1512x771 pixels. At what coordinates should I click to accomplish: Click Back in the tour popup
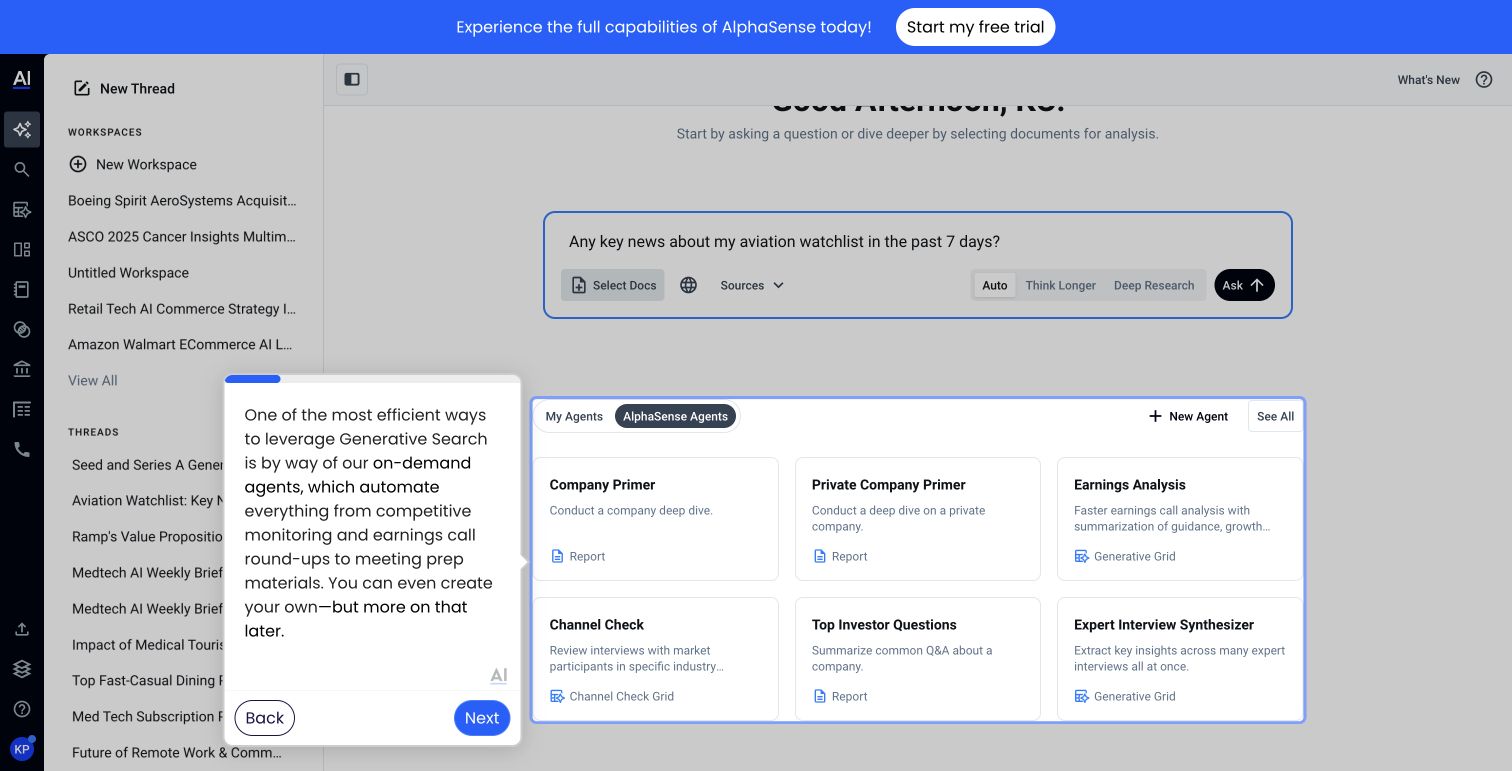click(x=265, y=718)
